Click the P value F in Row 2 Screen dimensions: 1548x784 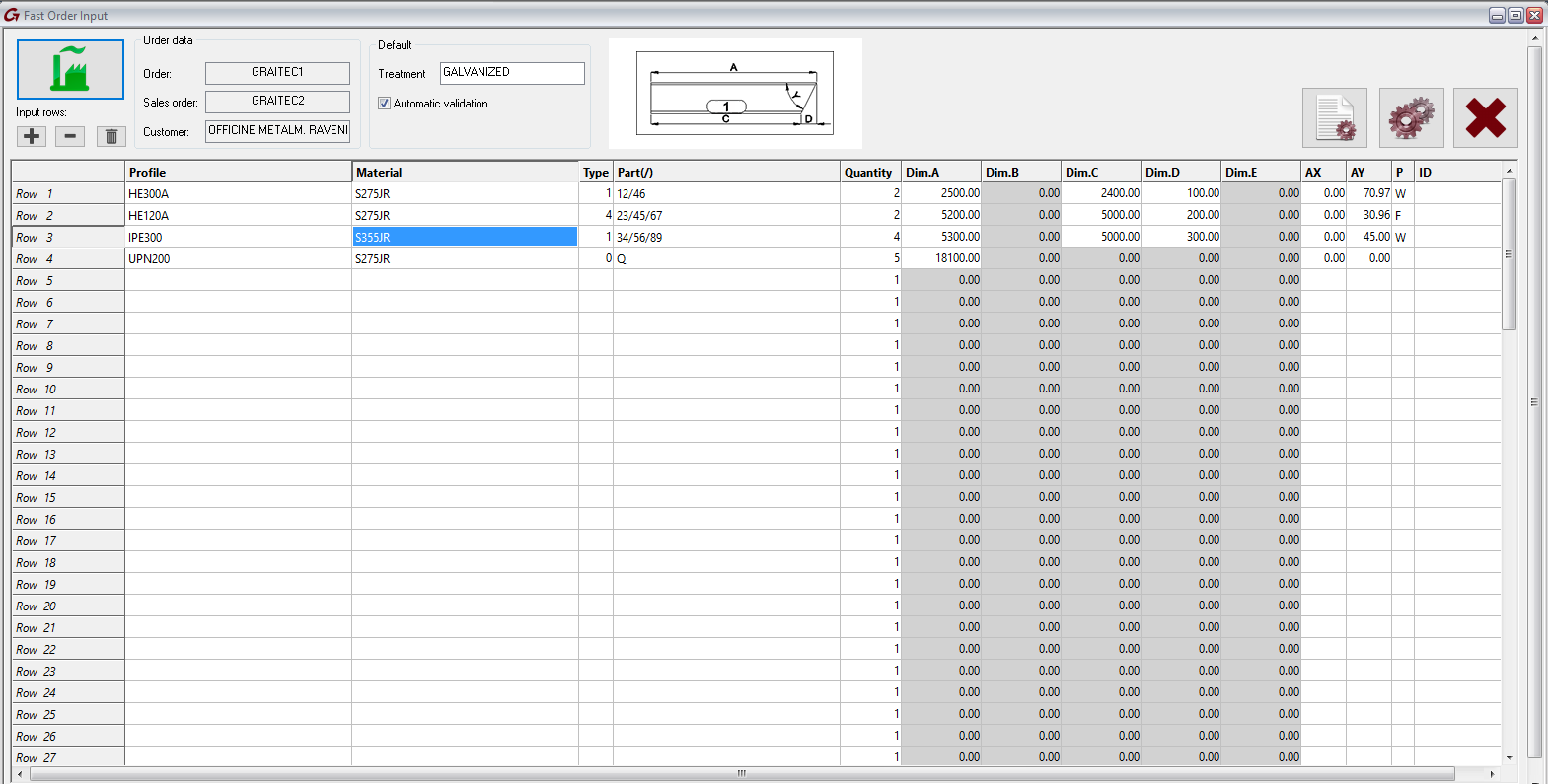click(x=1402, y=216)
